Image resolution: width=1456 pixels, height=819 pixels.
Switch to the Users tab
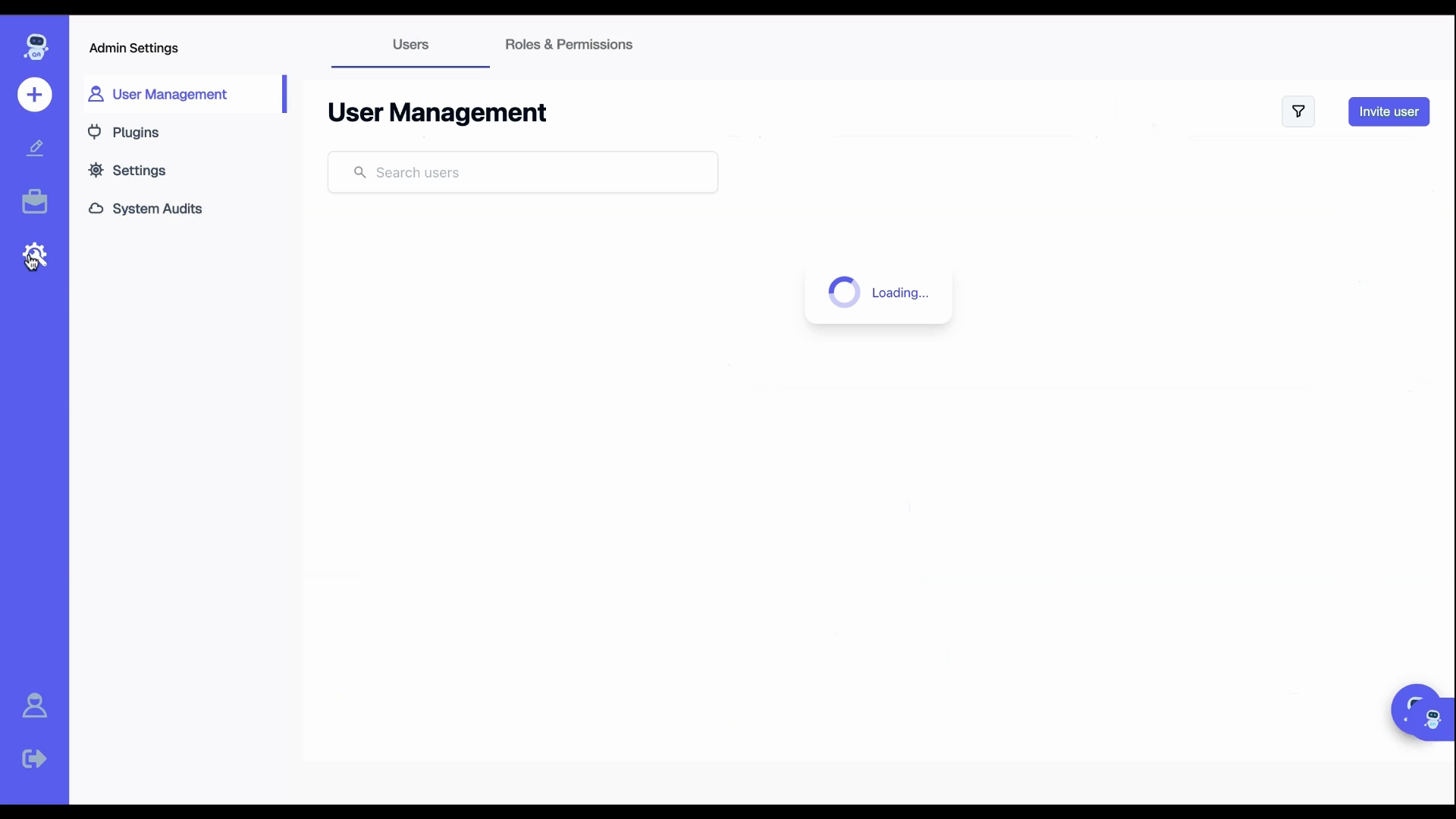[x=410, y=45]
